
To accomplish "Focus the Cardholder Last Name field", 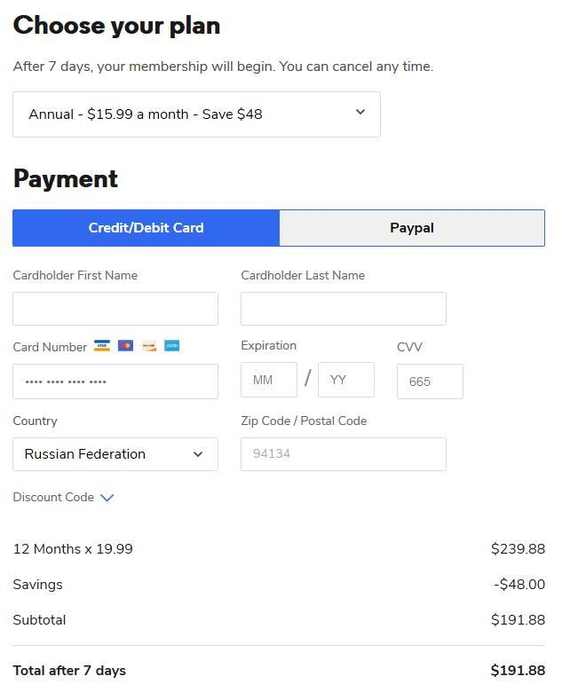I will [x=343, y=309].
